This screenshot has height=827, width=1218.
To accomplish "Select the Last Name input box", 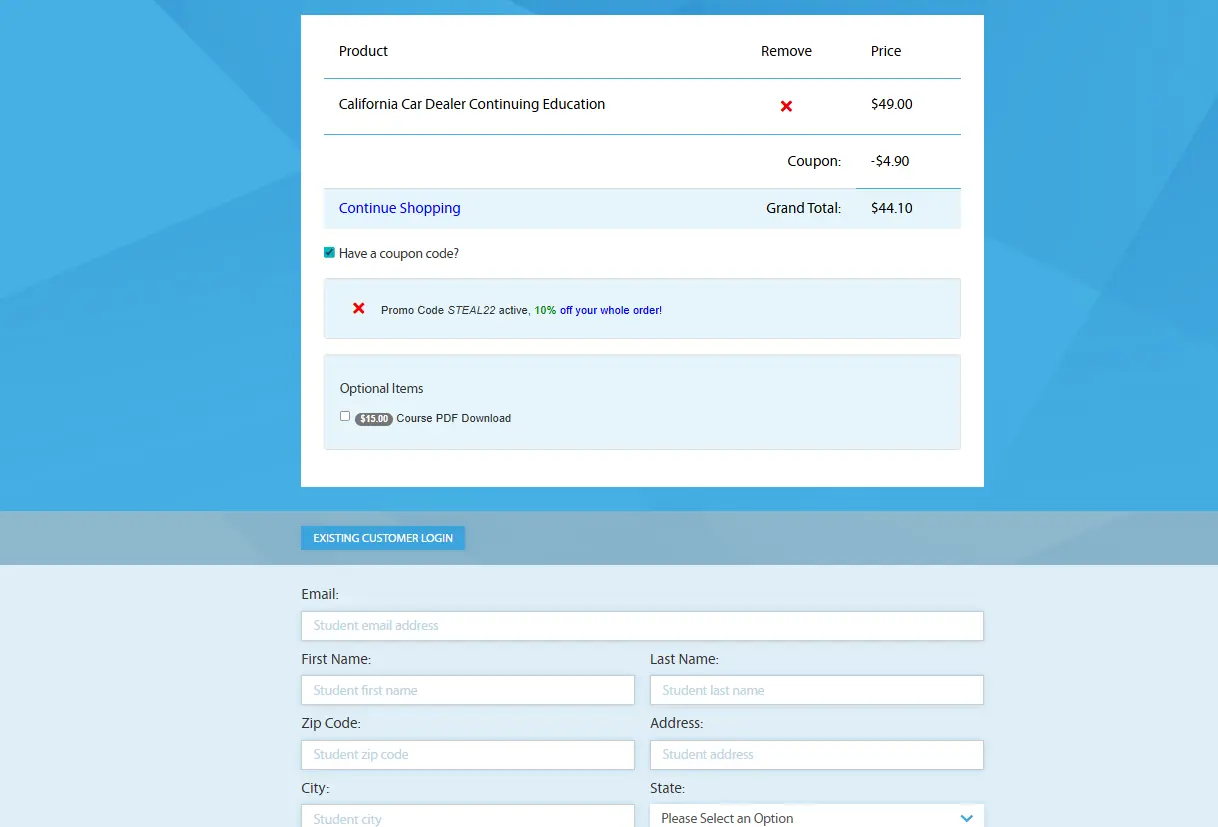I will [x=816, y=690].
